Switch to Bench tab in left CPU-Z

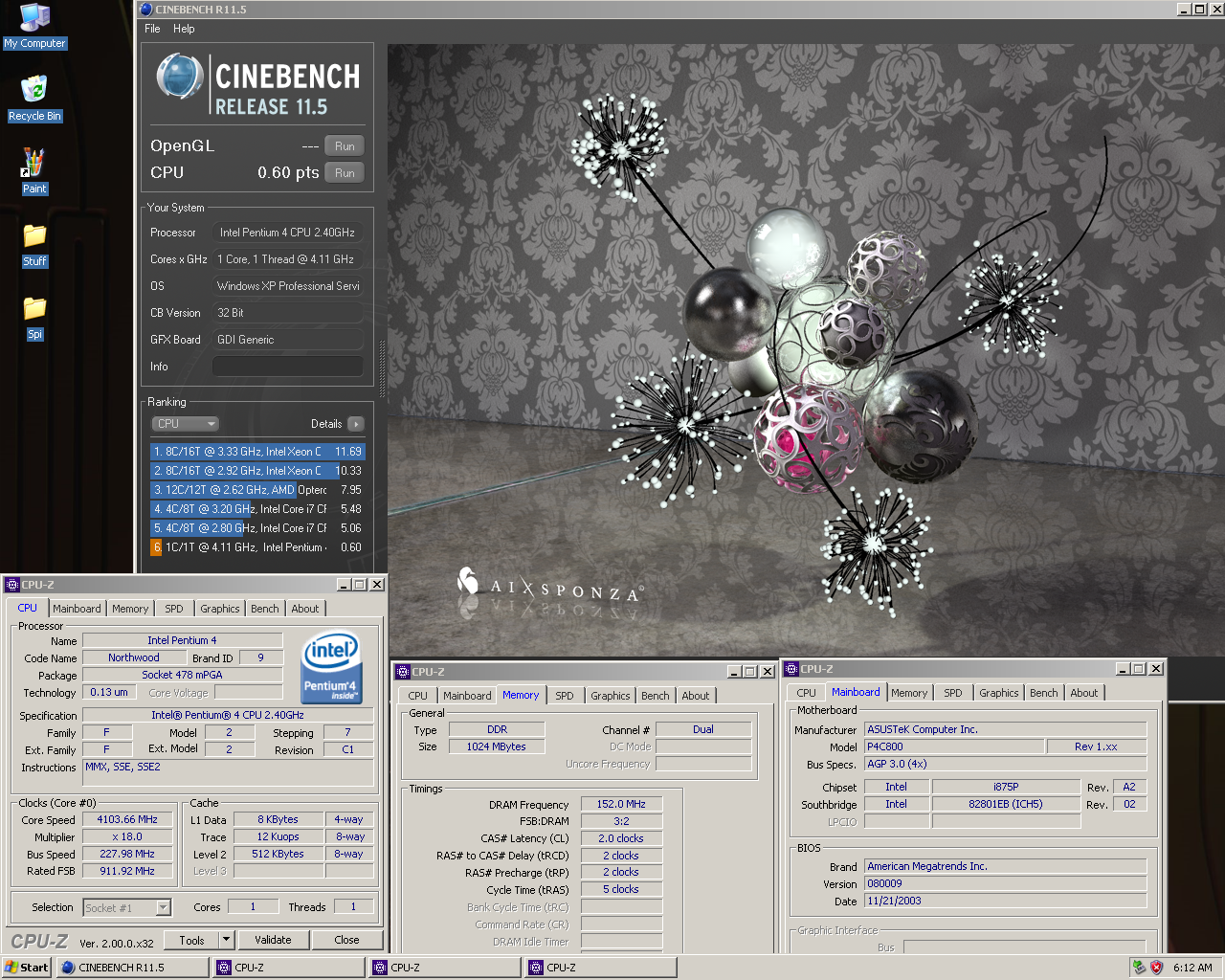(x=265, y=609)
